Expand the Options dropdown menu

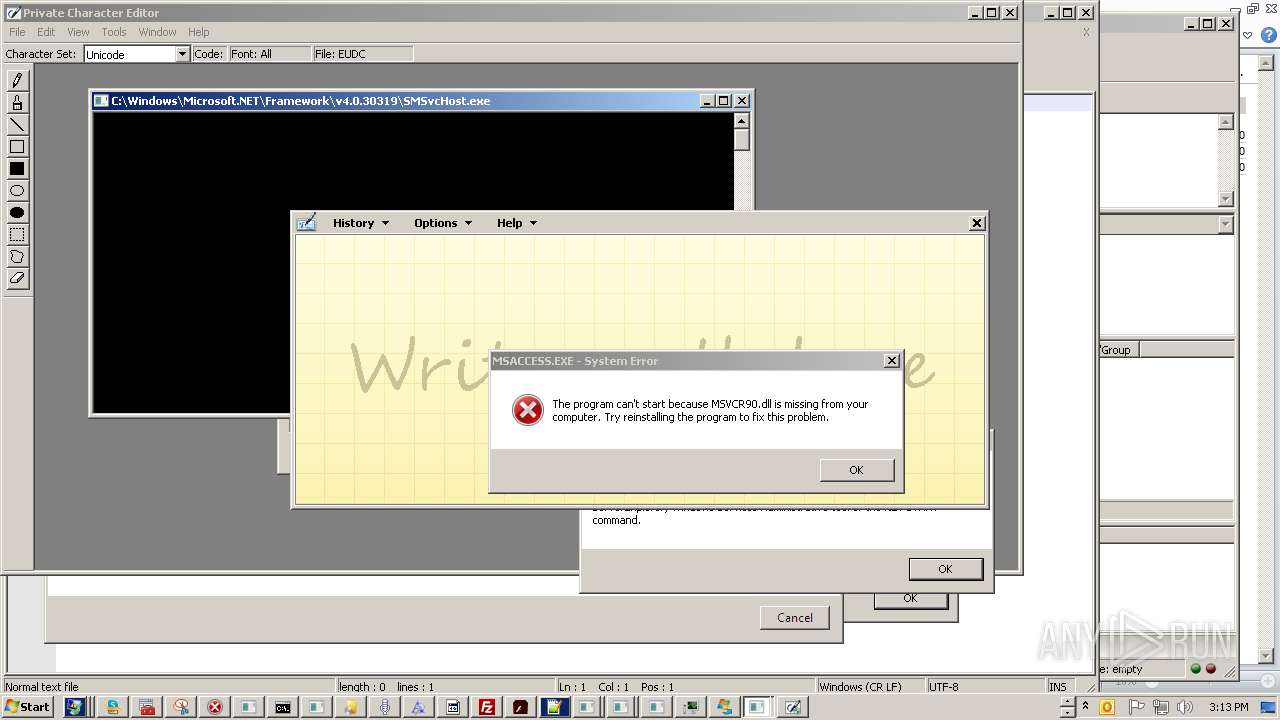(x=443, y=223)
